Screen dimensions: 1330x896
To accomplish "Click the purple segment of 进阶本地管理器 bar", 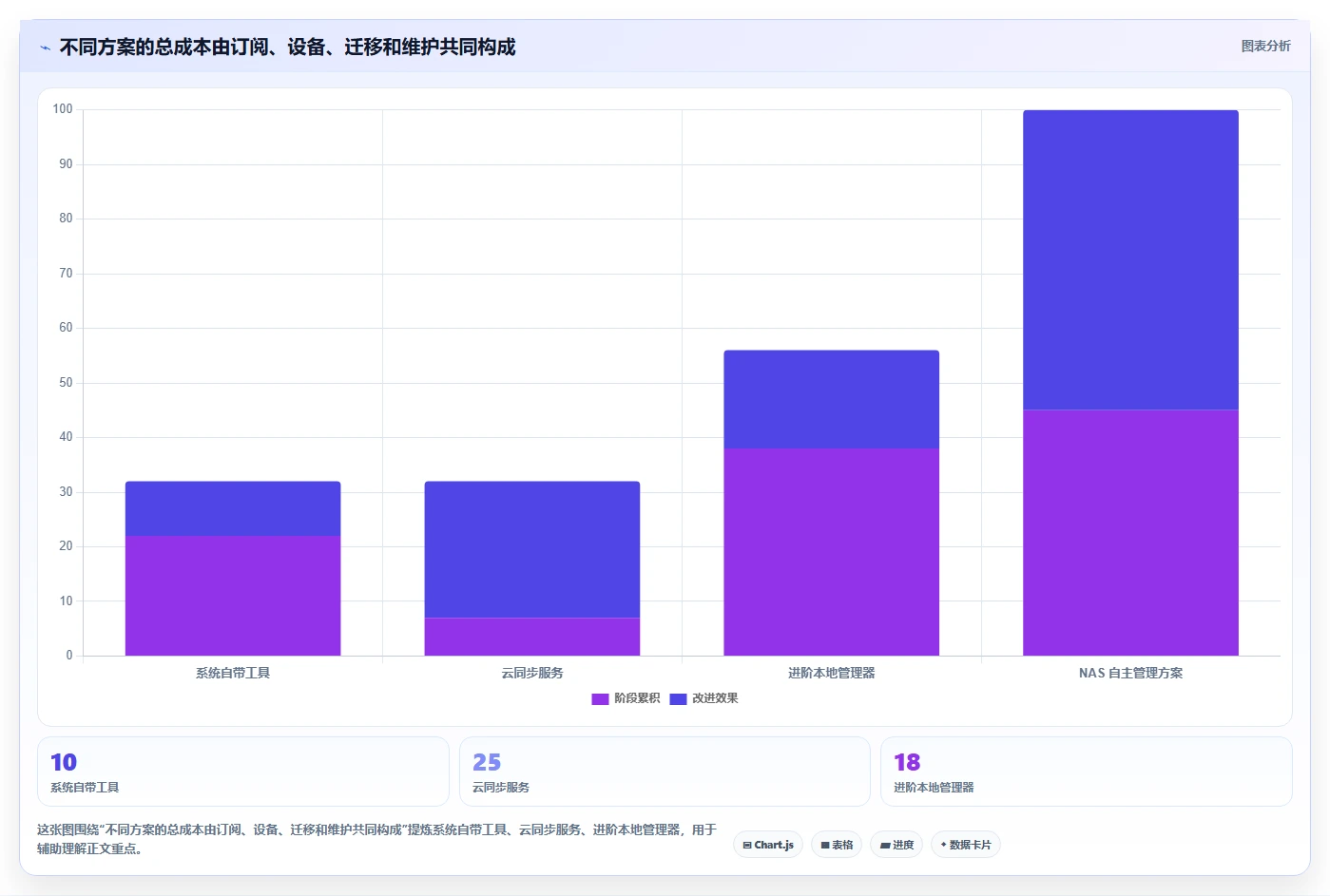I will (832, 552).
